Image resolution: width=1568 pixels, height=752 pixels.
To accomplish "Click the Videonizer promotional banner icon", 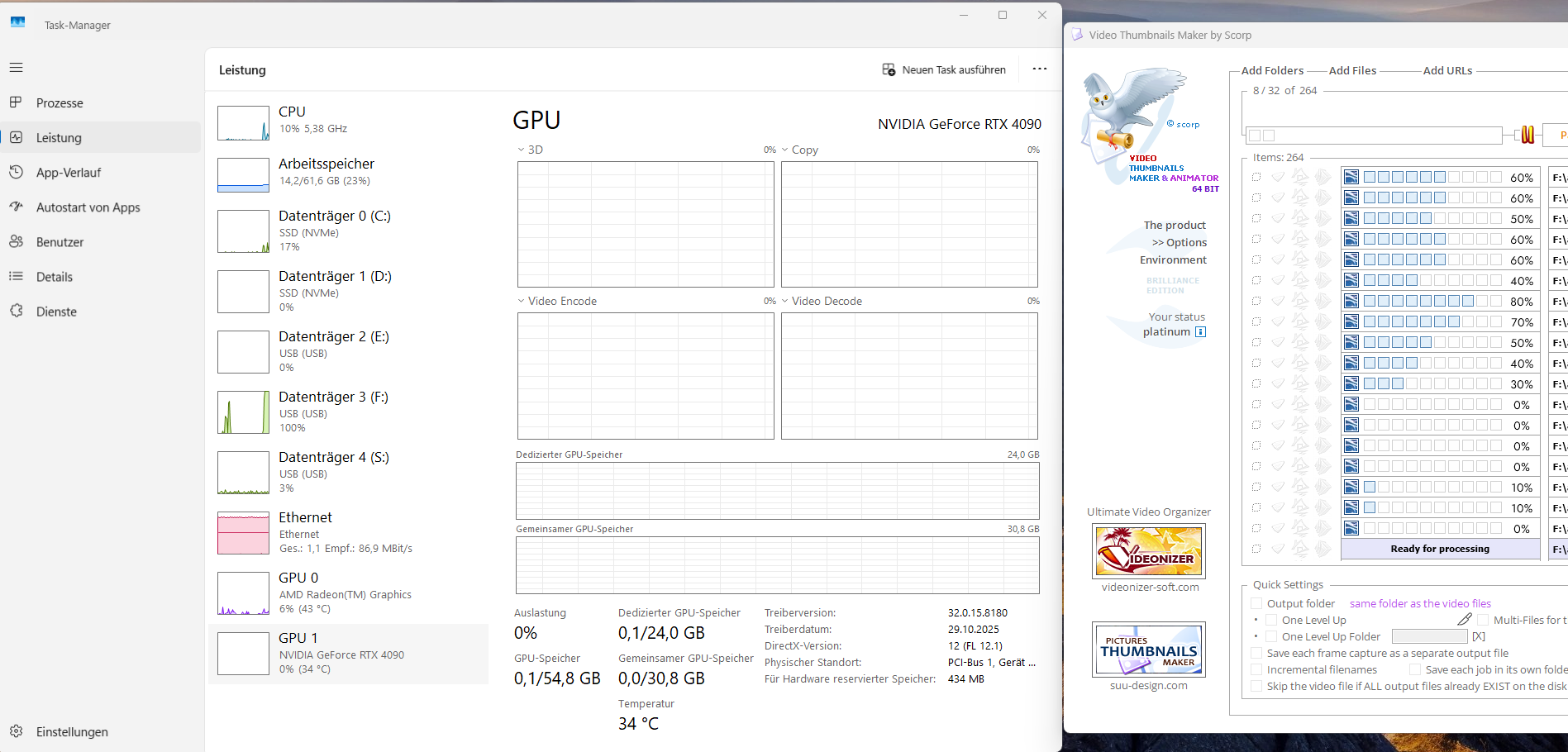I will click(1148, 550).
